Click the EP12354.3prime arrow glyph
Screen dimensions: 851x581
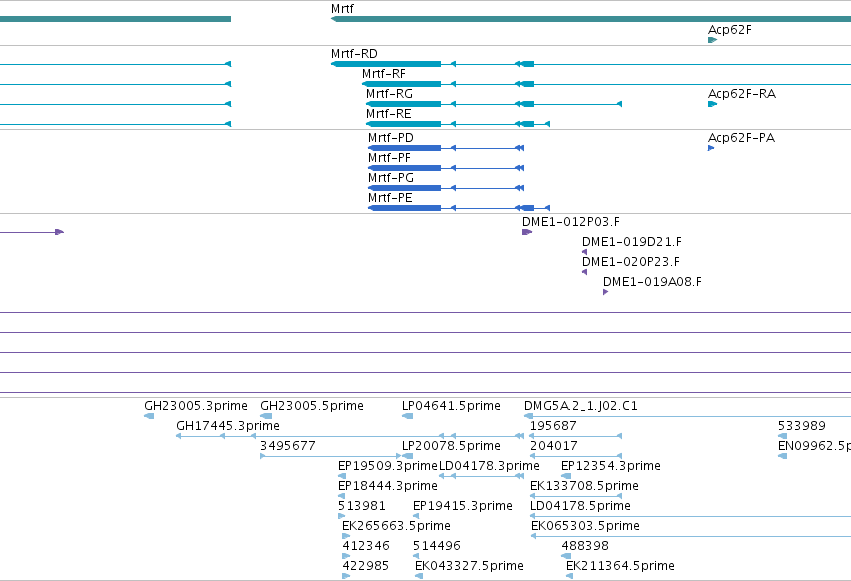coord(566,476)
